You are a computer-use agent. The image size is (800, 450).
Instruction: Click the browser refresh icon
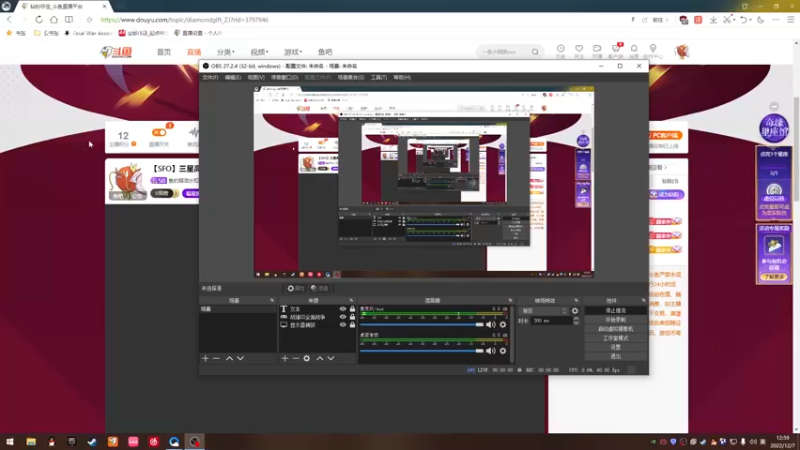[39, 19]
